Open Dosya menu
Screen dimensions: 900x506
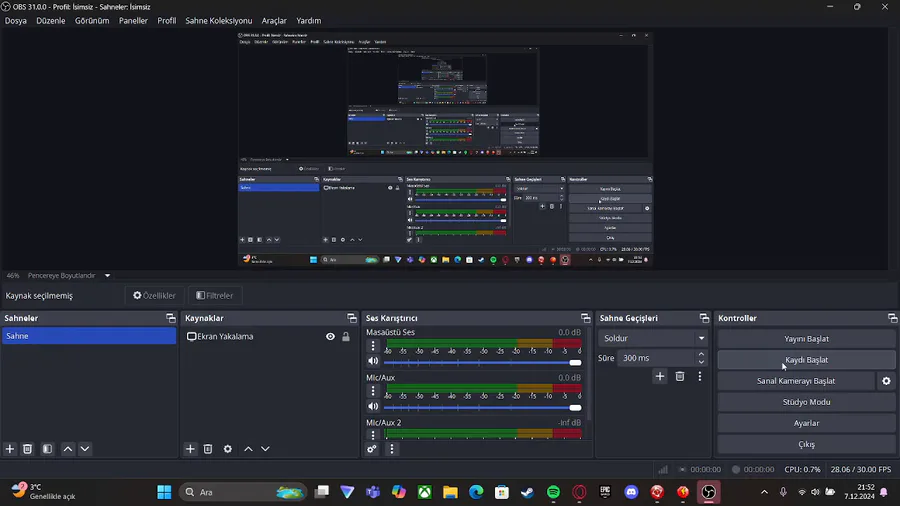coord(15,21)
